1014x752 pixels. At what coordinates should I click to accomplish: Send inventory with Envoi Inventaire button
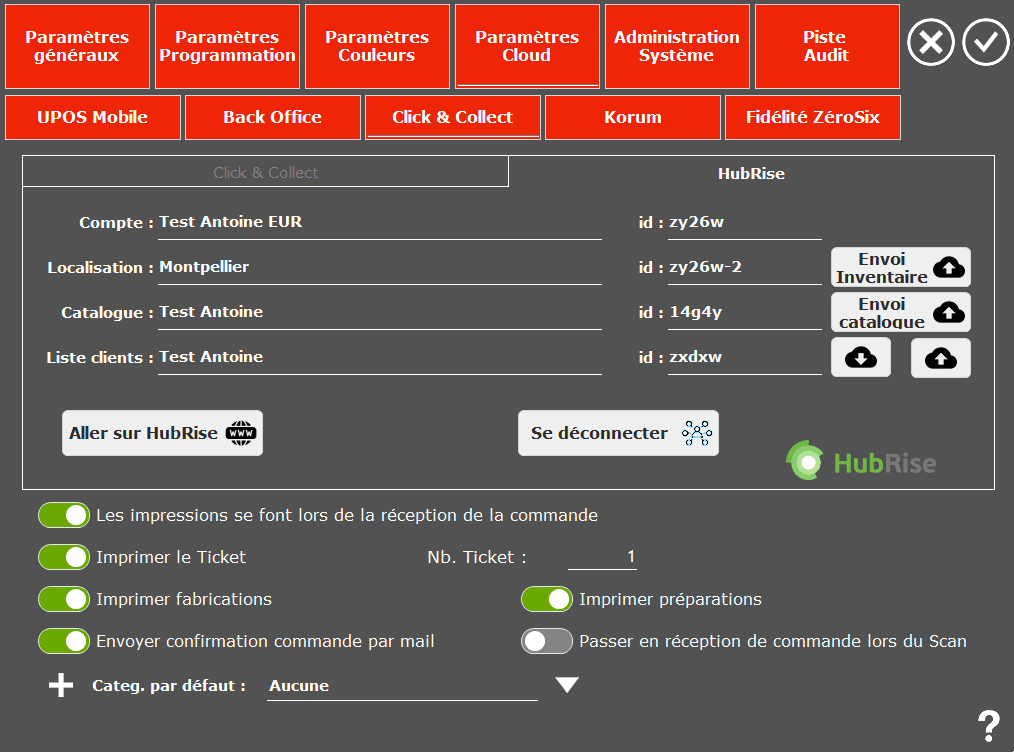[901, 267]
